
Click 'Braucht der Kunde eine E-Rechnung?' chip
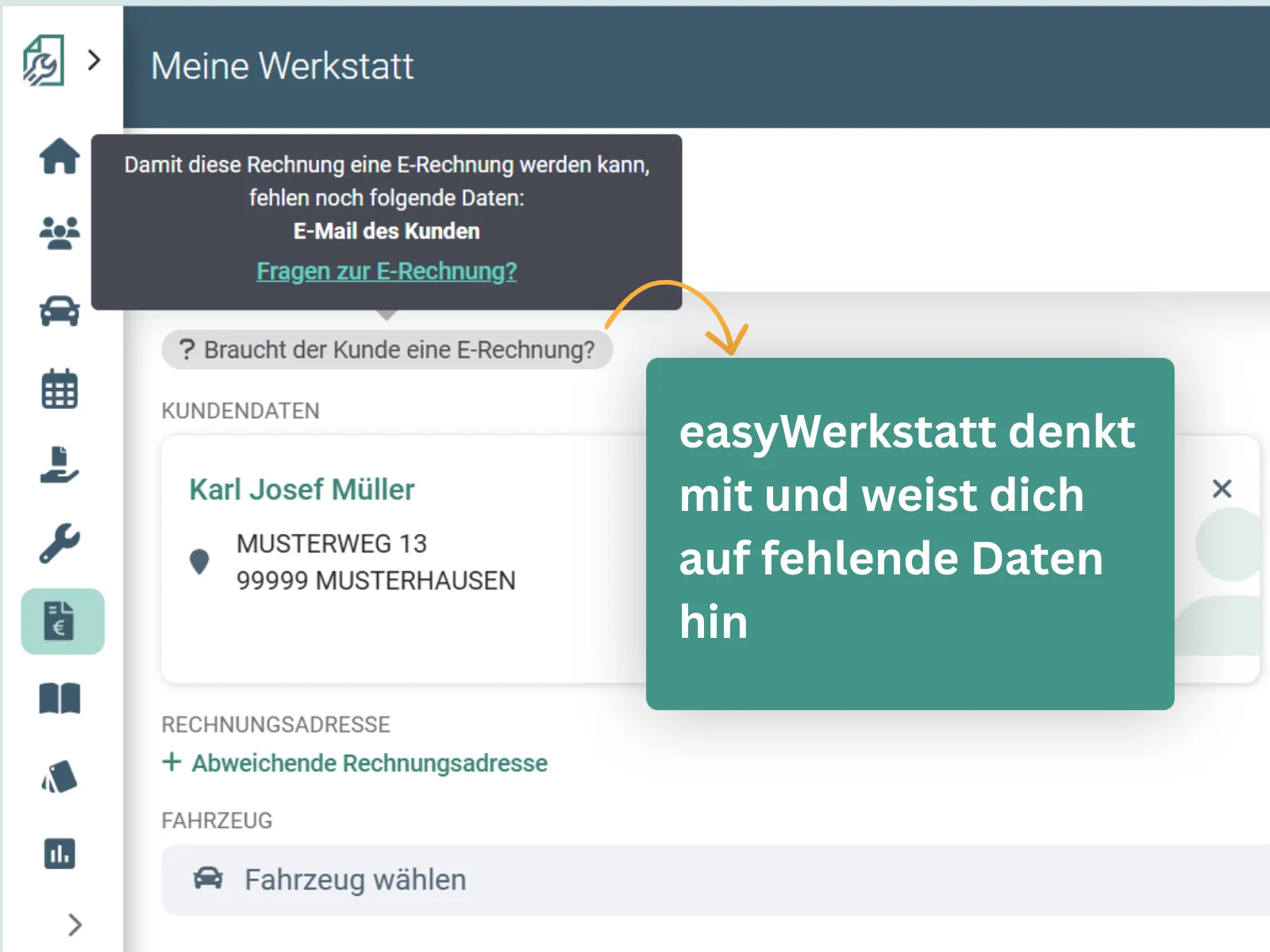pyautogui.click(x=387, y=350)
